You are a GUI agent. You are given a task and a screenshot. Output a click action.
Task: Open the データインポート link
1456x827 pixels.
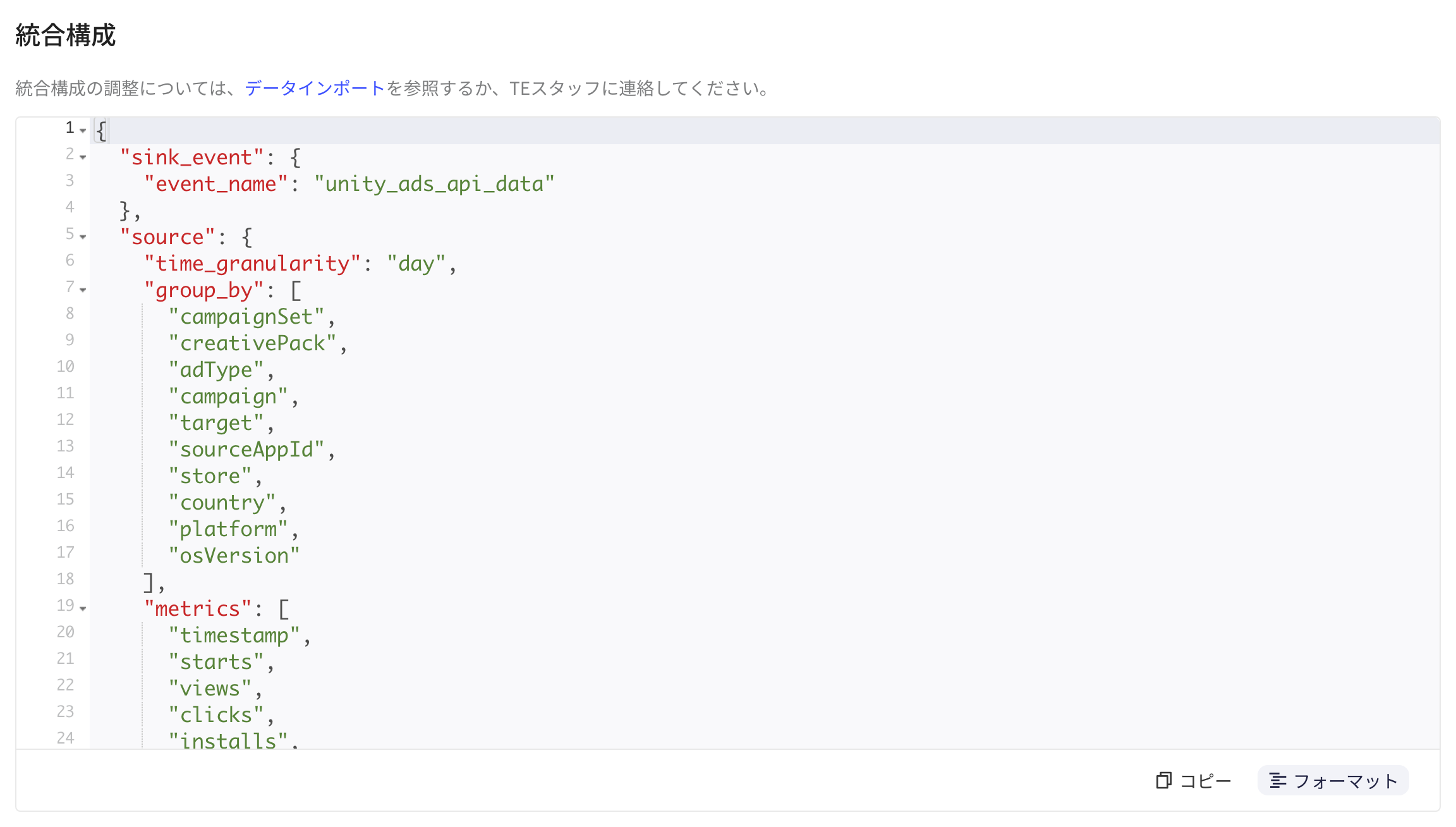tap(315, 88)
